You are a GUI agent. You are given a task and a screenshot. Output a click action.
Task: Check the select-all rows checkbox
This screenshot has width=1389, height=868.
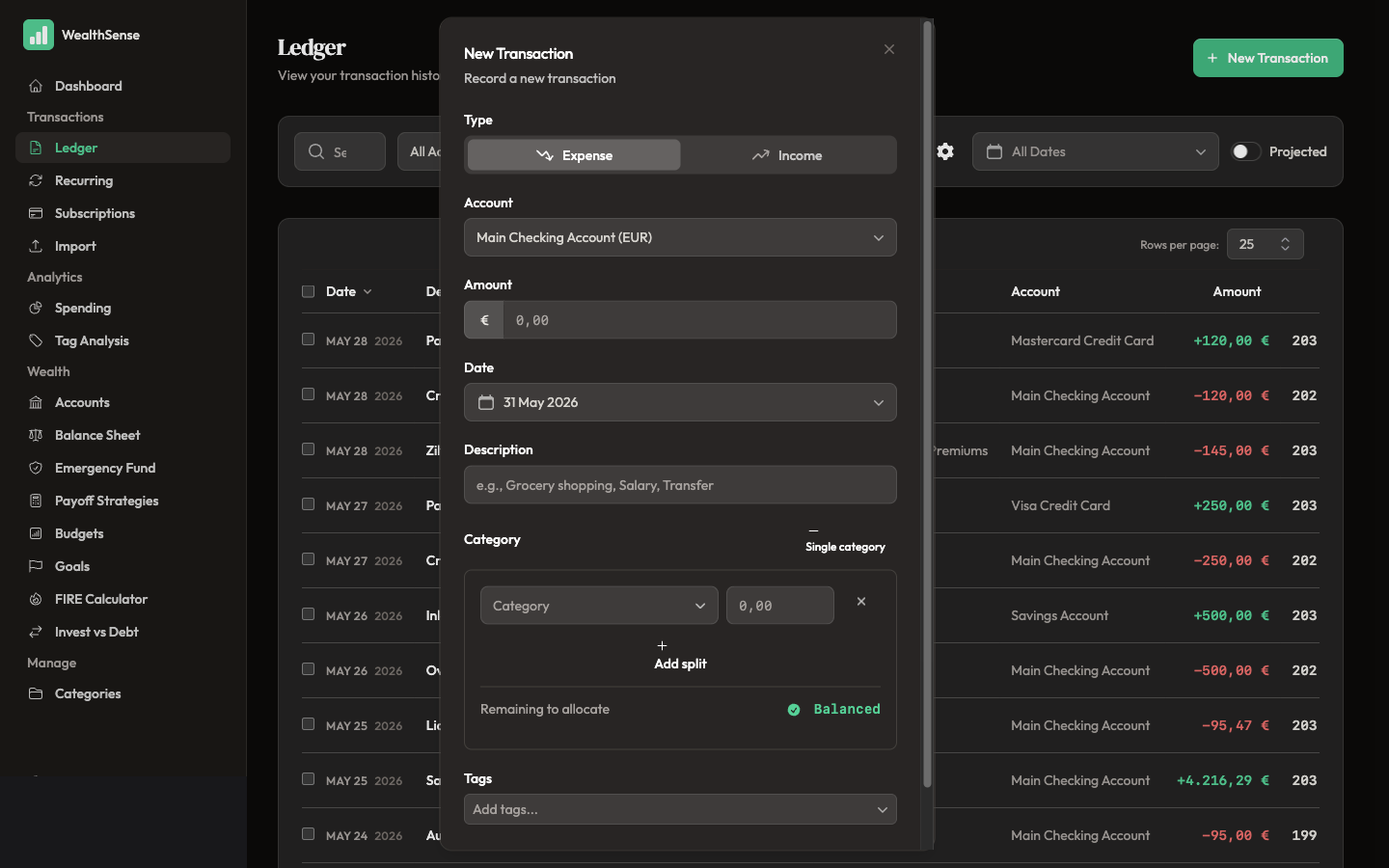[308, 291]
